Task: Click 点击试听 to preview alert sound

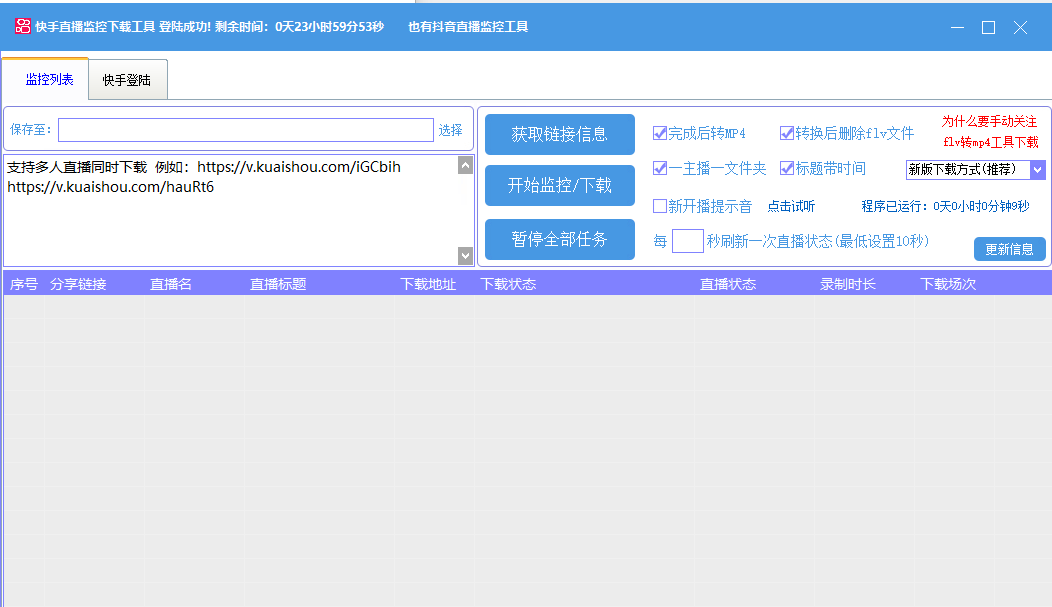Action: click(791, 206)
